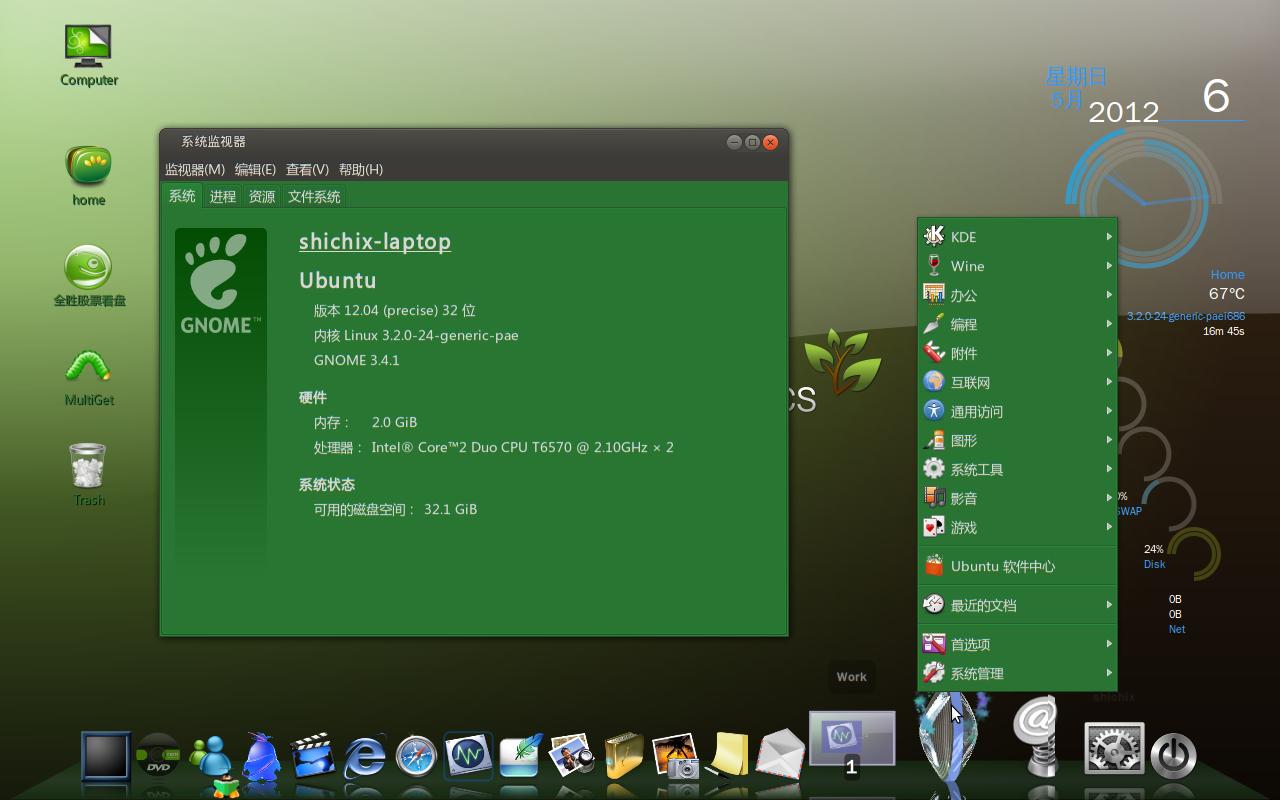Click the 处理器 Intel Core 2 Duo line

tap(493, 447)
